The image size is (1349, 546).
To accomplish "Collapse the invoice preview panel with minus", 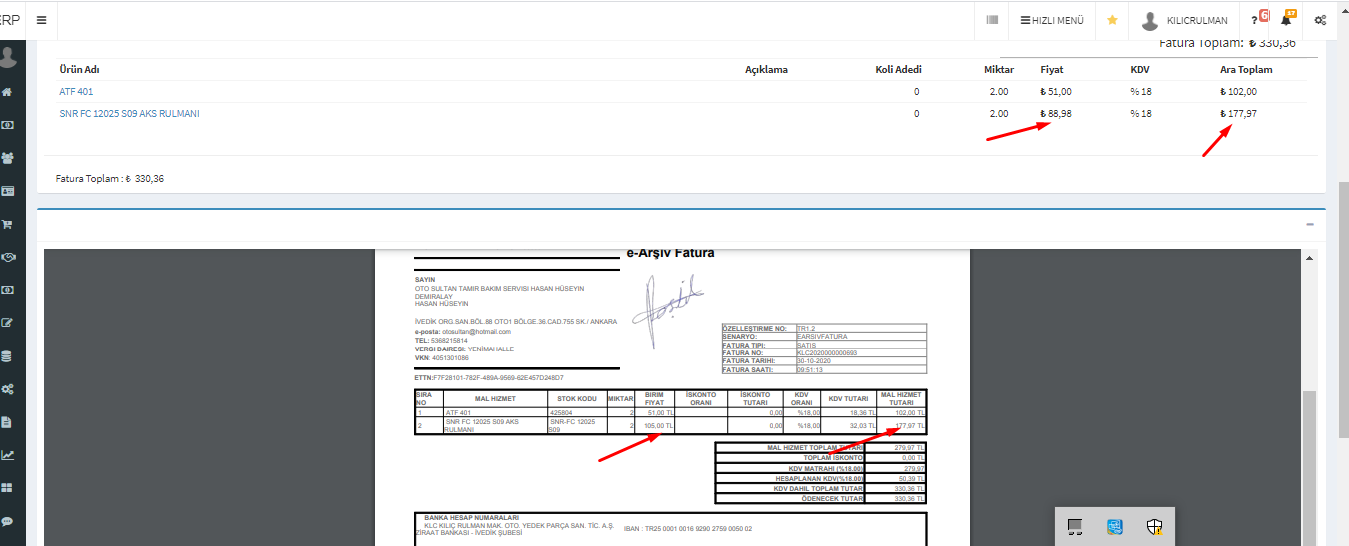I will click(1309, 225).
